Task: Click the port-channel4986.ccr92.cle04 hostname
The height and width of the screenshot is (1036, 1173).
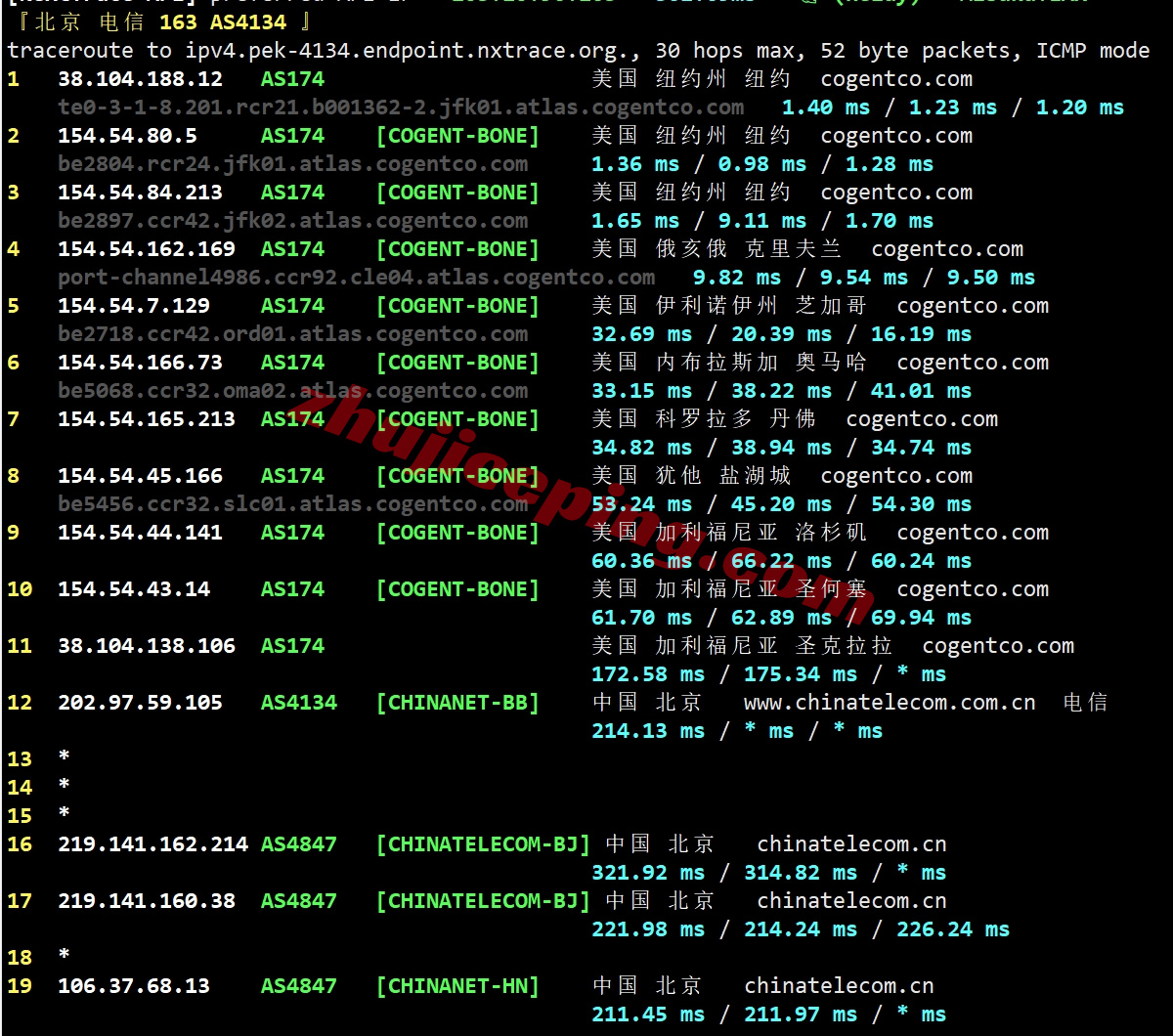Action: click(x=356, y=278)
